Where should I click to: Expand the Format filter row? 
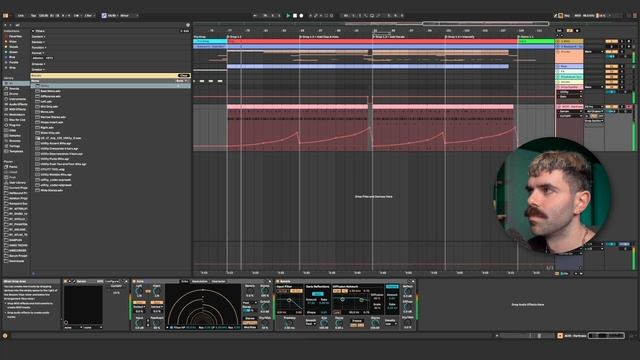pos(37,53)
